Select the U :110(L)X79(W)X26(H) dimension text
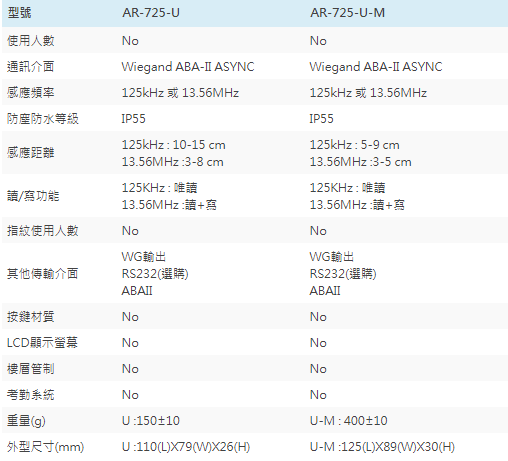Screen dimensions: 508x461 186,447
